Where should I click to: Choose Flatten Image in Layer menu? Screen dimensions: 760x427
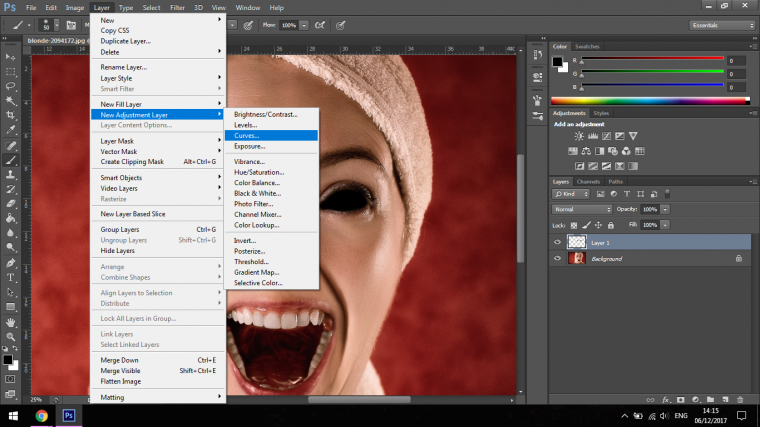tap(158, 381)
